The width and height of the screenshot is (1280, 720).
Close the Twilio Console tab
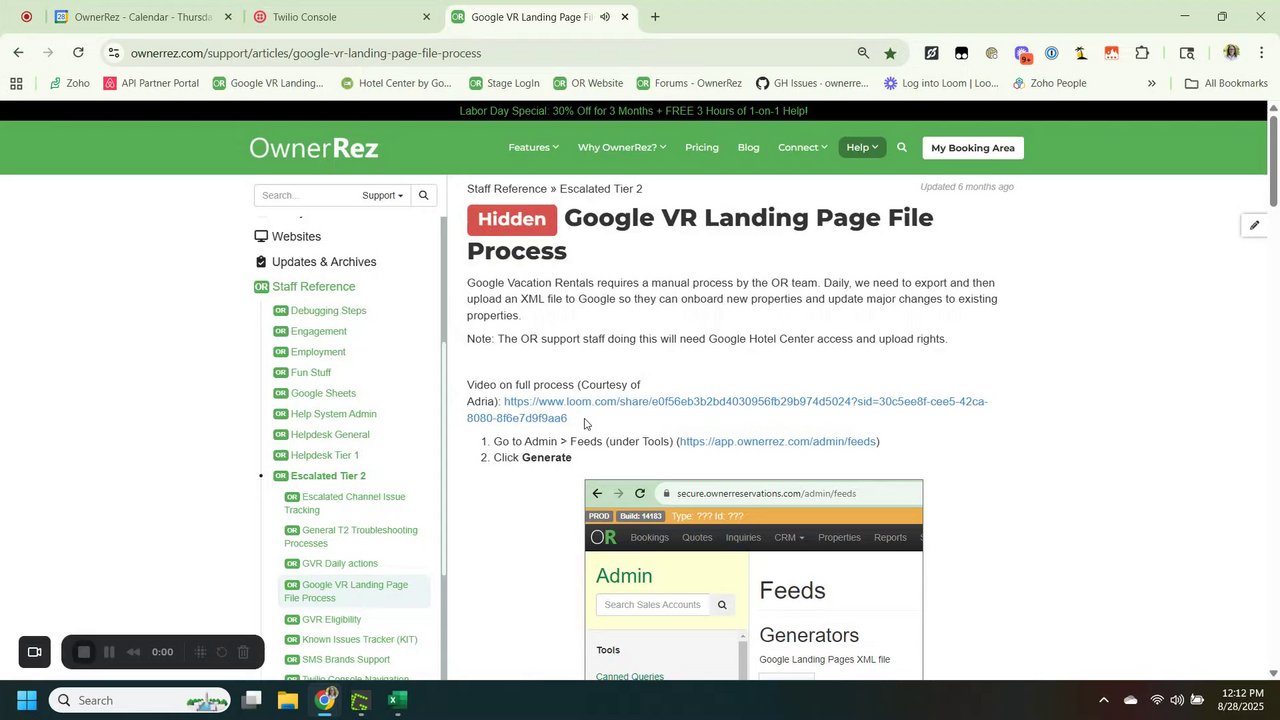427,17
